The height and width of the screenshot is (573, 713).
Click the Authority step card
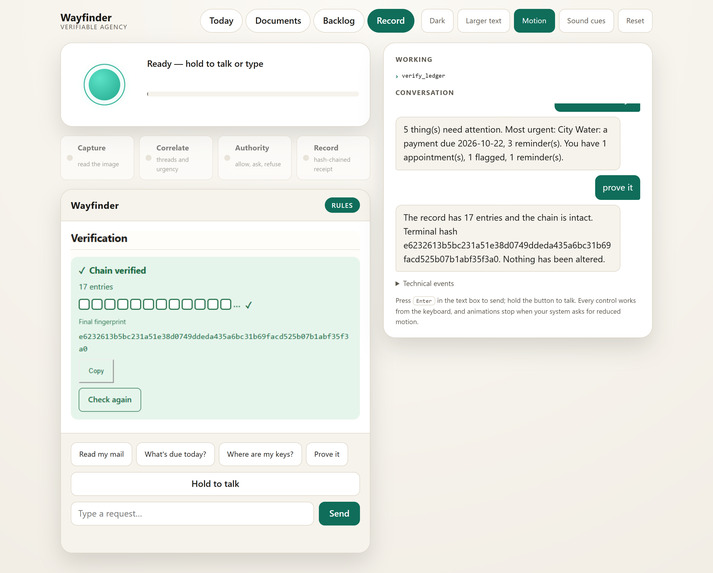[255, 157]
